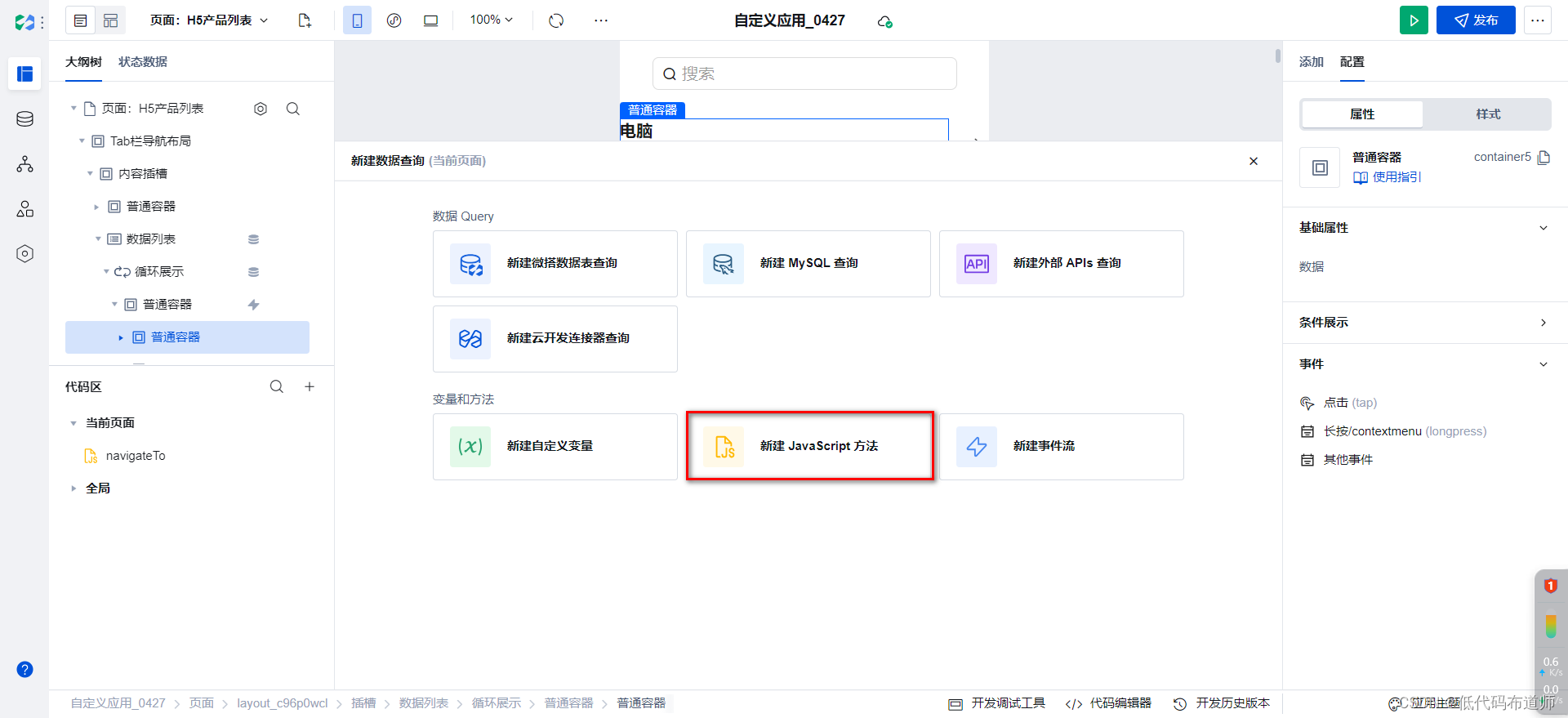Collapse the Tab栏导航布局 tree node
The height and width of the screenshot is (718, 1568).
click(x=82, y=141)
